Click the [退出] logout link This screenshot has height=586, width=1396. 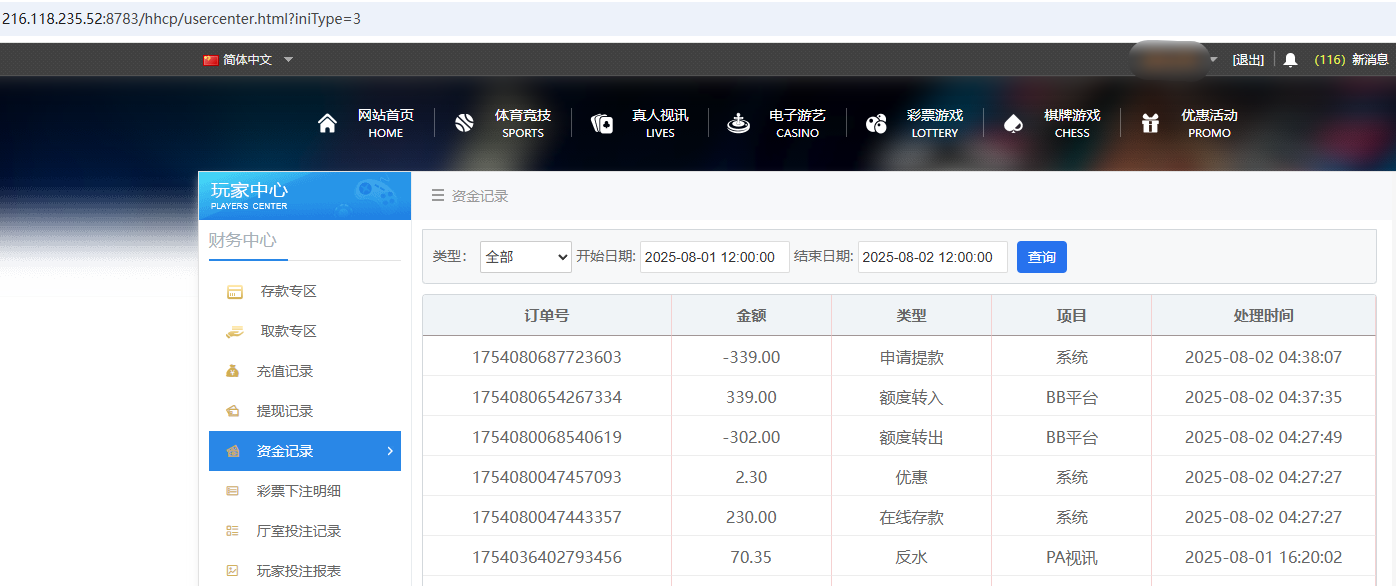pyautogui.click(x=1248, y=59)
